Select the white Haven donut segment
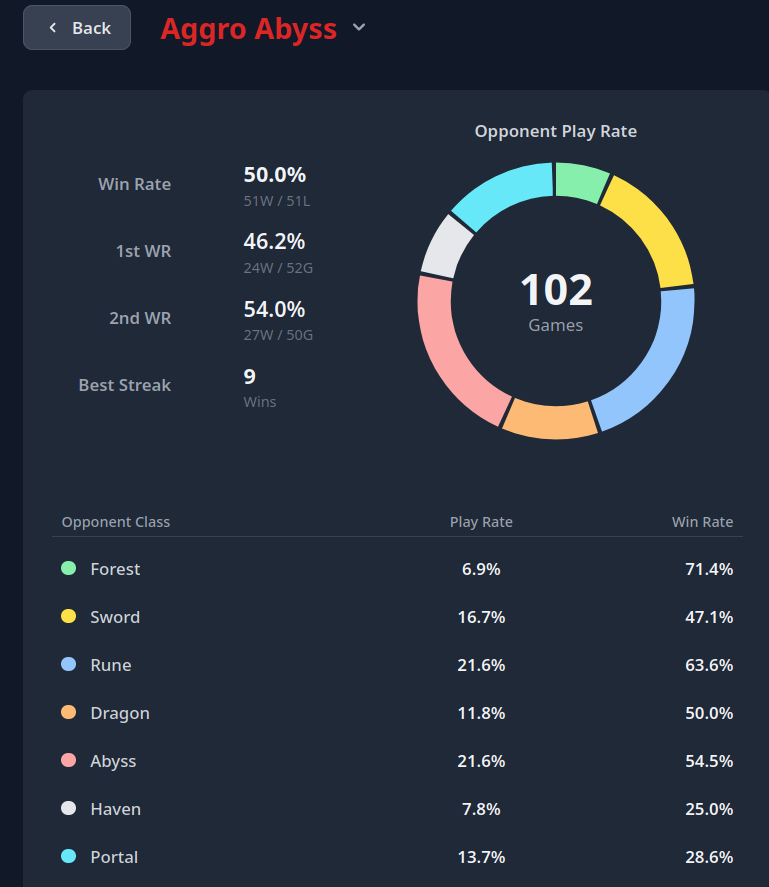769x887 pixels. click(x=445, y=247)
